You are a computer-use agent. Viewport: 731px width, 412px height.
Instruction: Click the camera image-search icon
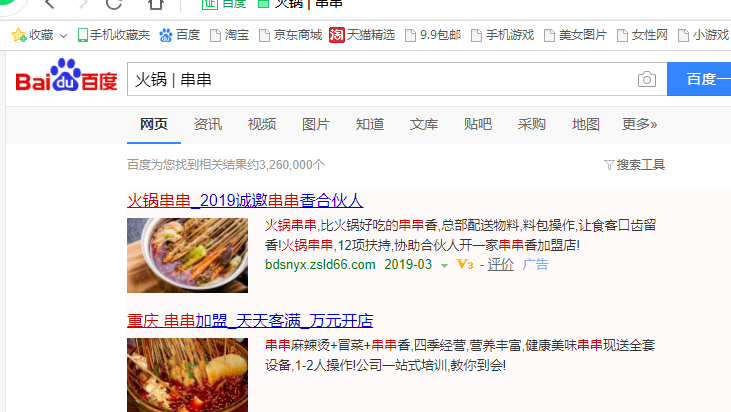click(x=647, y=79)
